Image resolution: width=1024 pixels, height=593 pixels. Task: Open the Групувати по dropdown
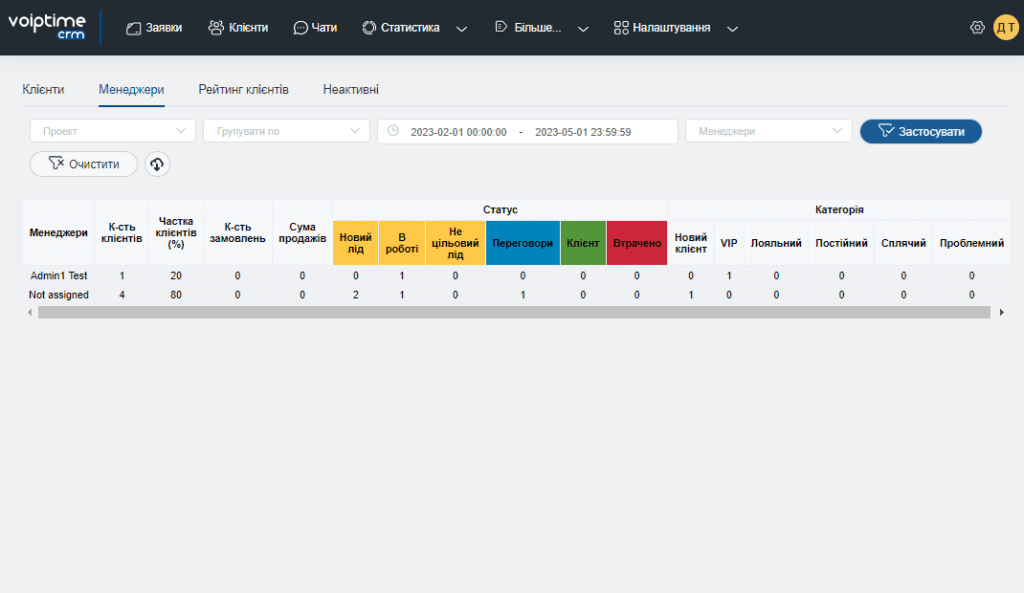[287, 131]
